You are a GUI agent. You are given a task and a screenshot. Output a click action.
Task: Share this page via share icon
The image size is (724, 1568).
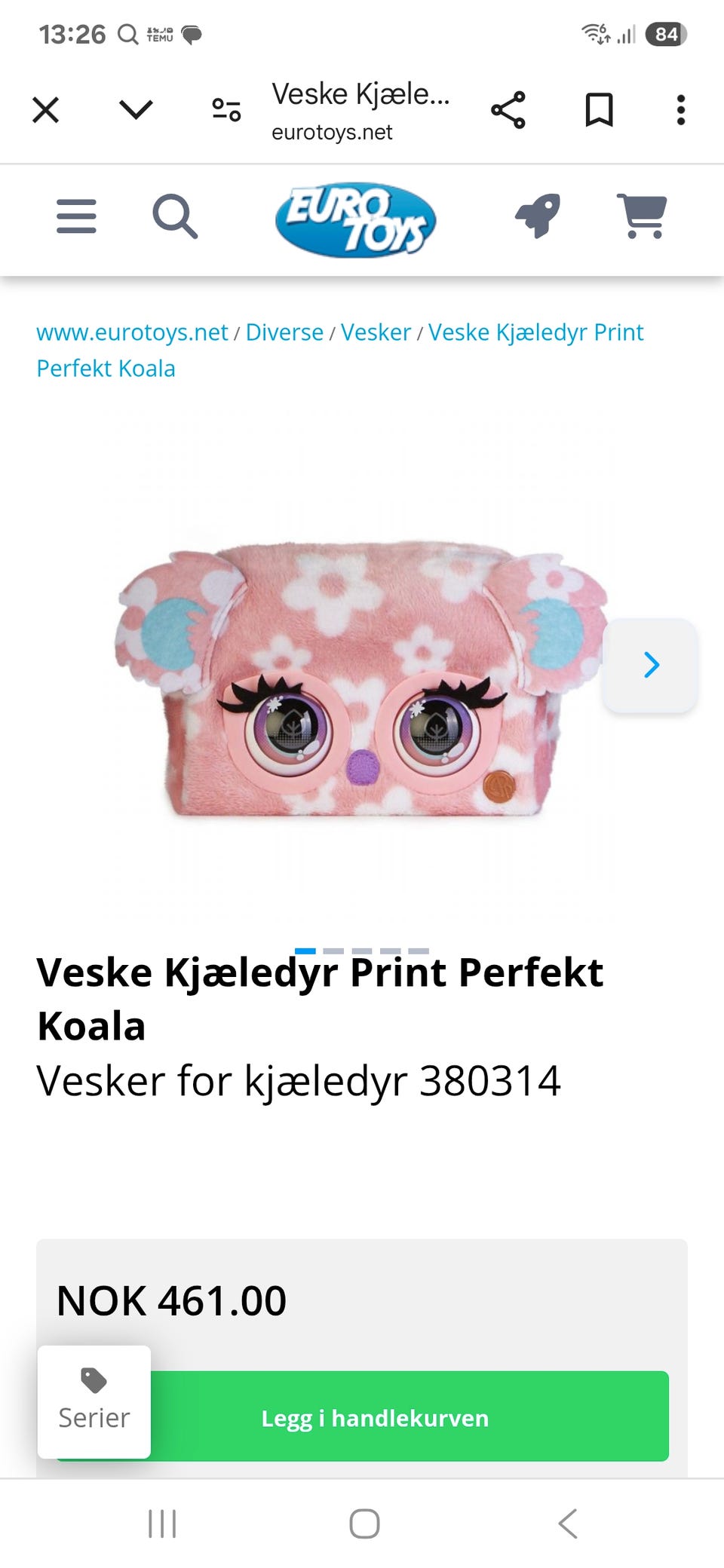pyautogui.click(x=508, y=110)
